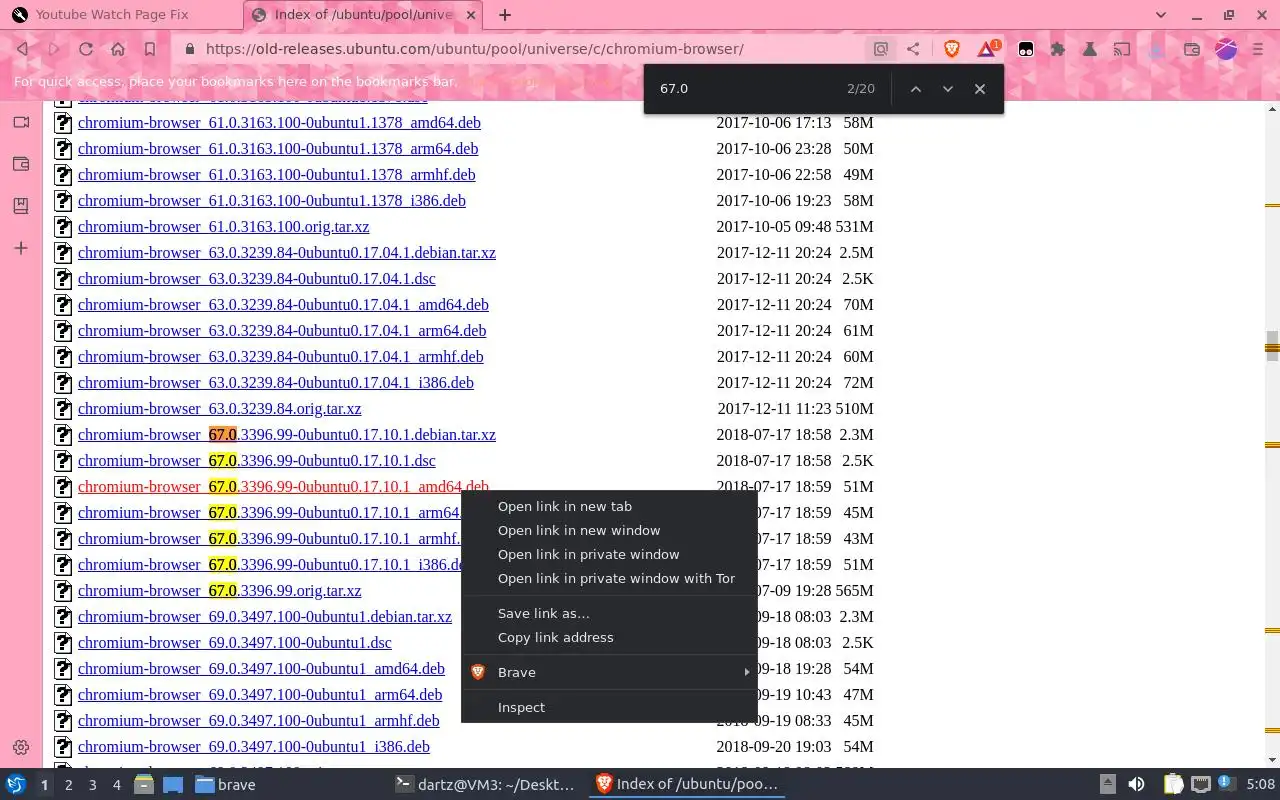
Task: Open the Tampermonkey extension icon
Action: tap(1026, 49)
